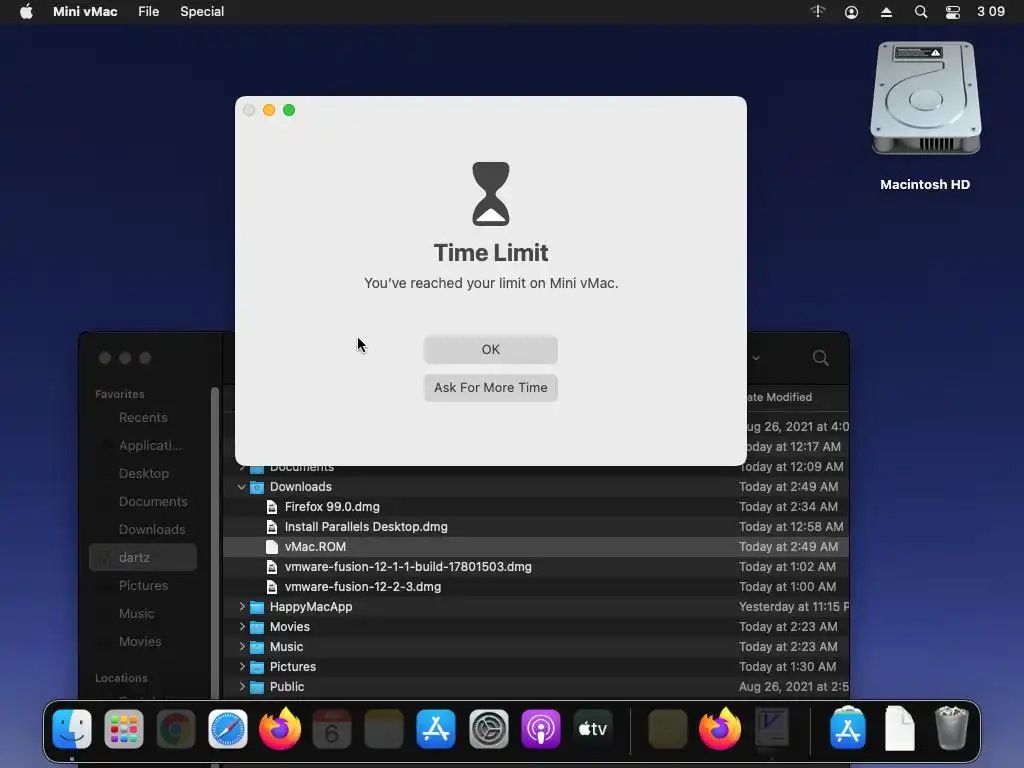Select dartz home in Finder sidebar
Viewport: 1024px width, 768px height.
142,558
